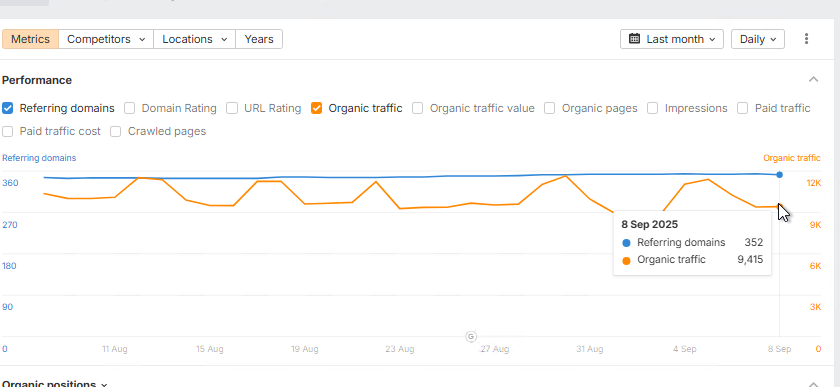840x387 pixels.
Task: Expand the Organic positions heading
Action: pos(55,384)
